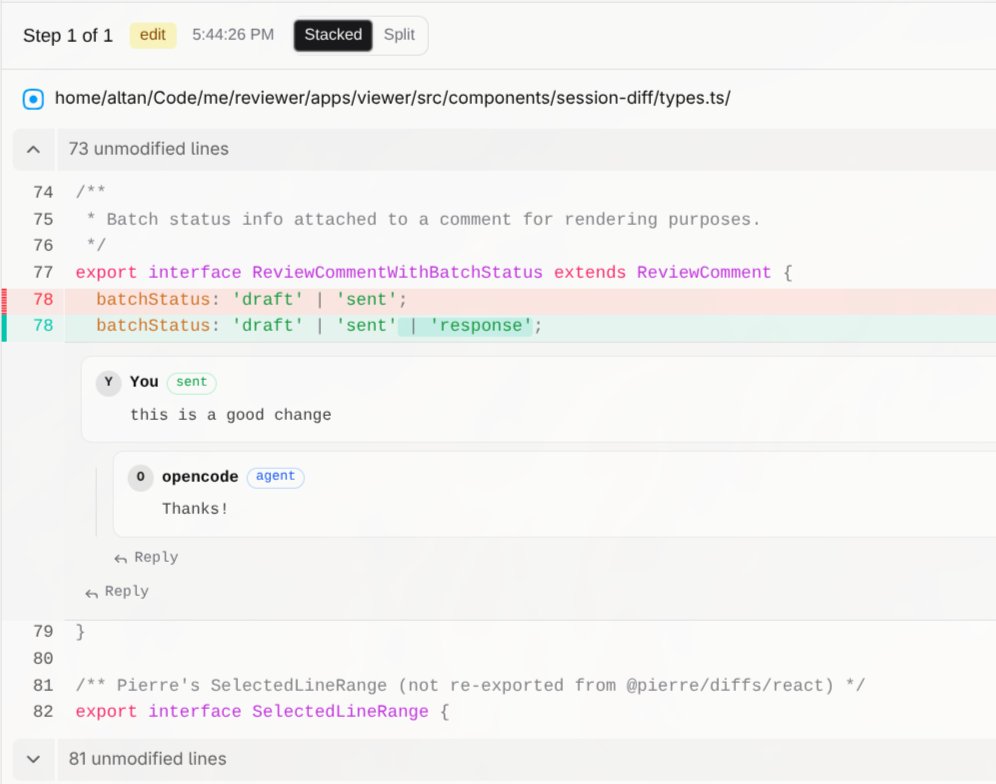Screen dimensions: 996x784
Task: Click ReviewComment after extends on line 77
Action: pos(704,273)
